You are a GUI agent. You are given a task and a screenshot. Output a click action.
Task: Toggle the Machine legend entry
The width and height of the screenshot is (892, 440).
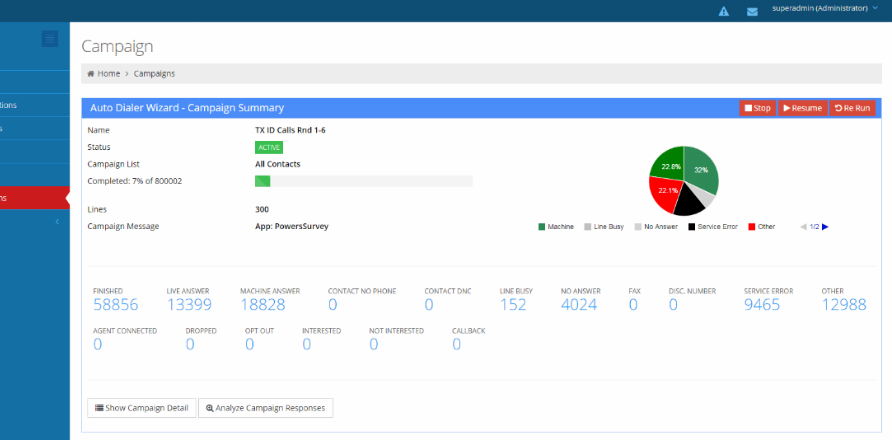[x=555, y=227]
